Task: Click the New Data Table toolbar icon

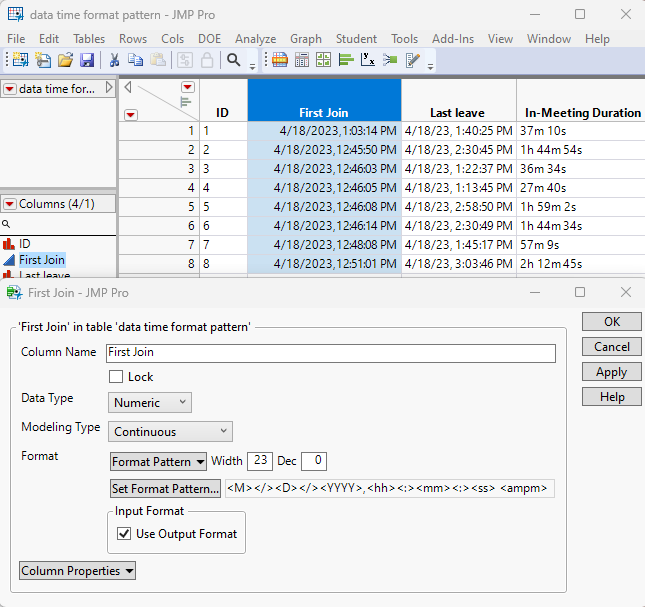Action: tap(19, 60)
